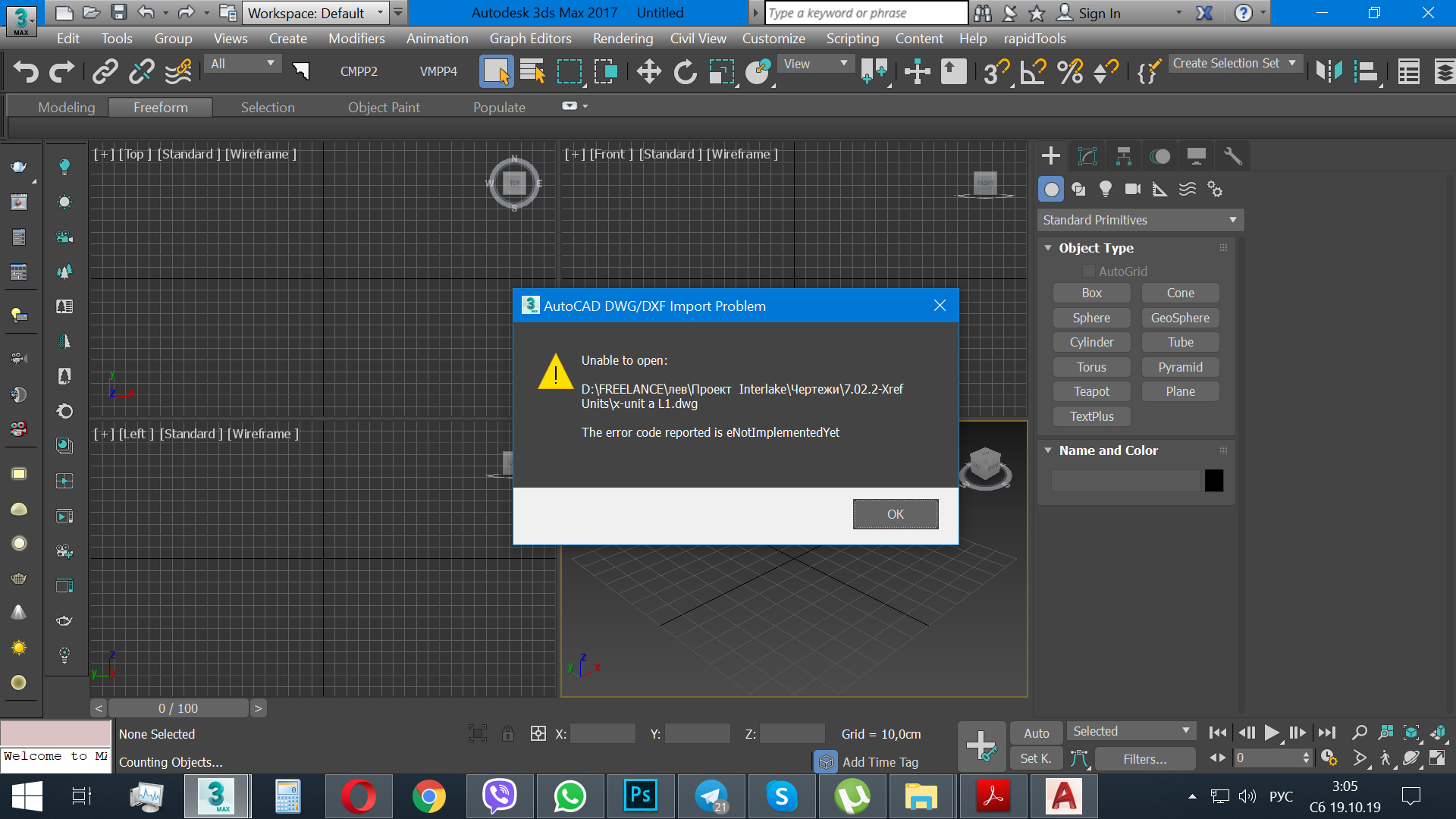Toggle Set Key mode
The height and width of the screenshot is (819, 1456).
tap(1036, 758)
